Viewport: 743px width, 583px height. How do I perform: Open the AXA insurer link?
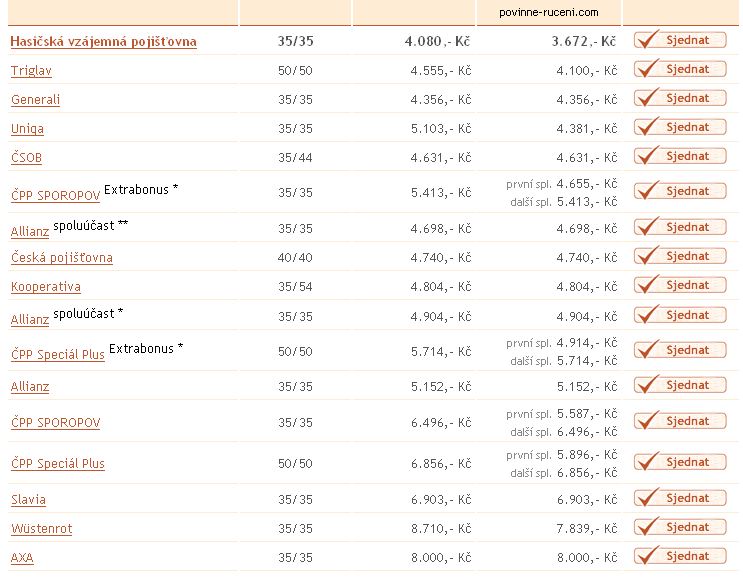[22, 558]
